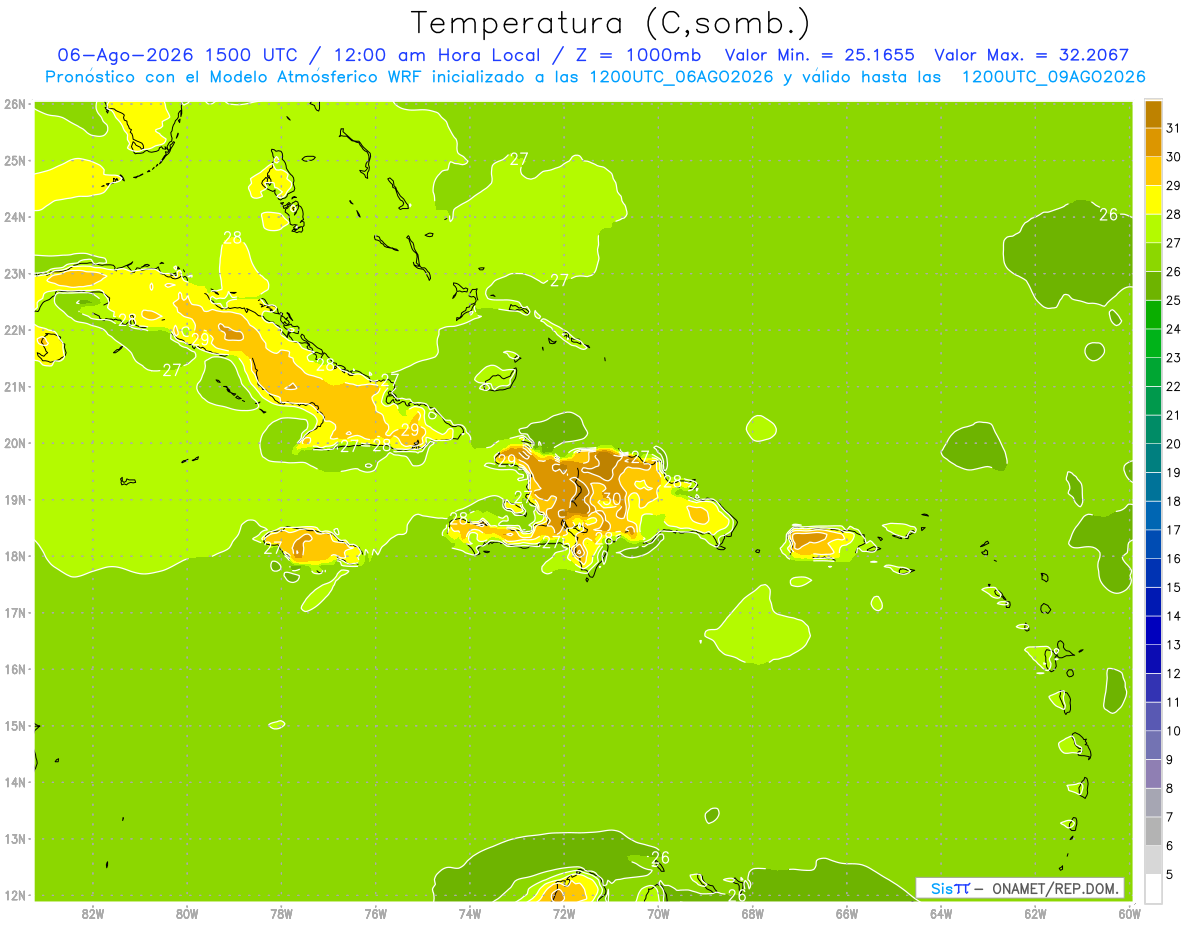
Task: Click the legend value label "31"
Action: [1174, 128]
